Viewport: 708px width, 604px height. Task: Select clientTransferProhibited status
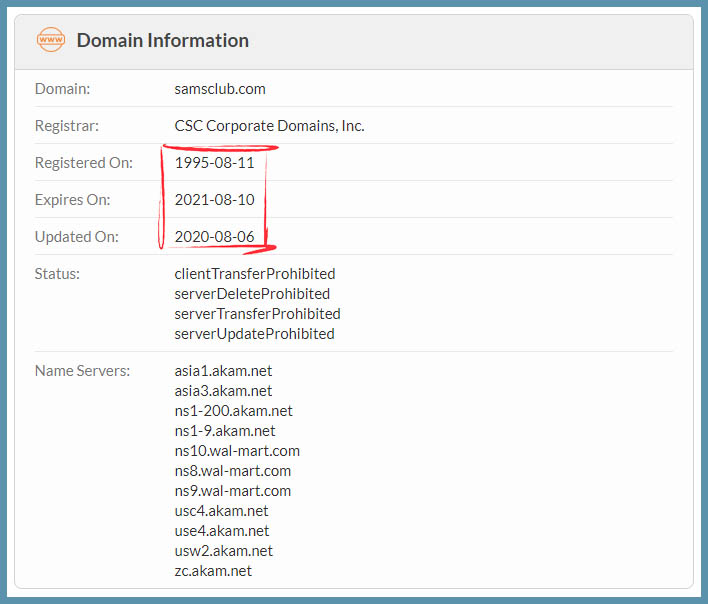(x=255, y=274)
